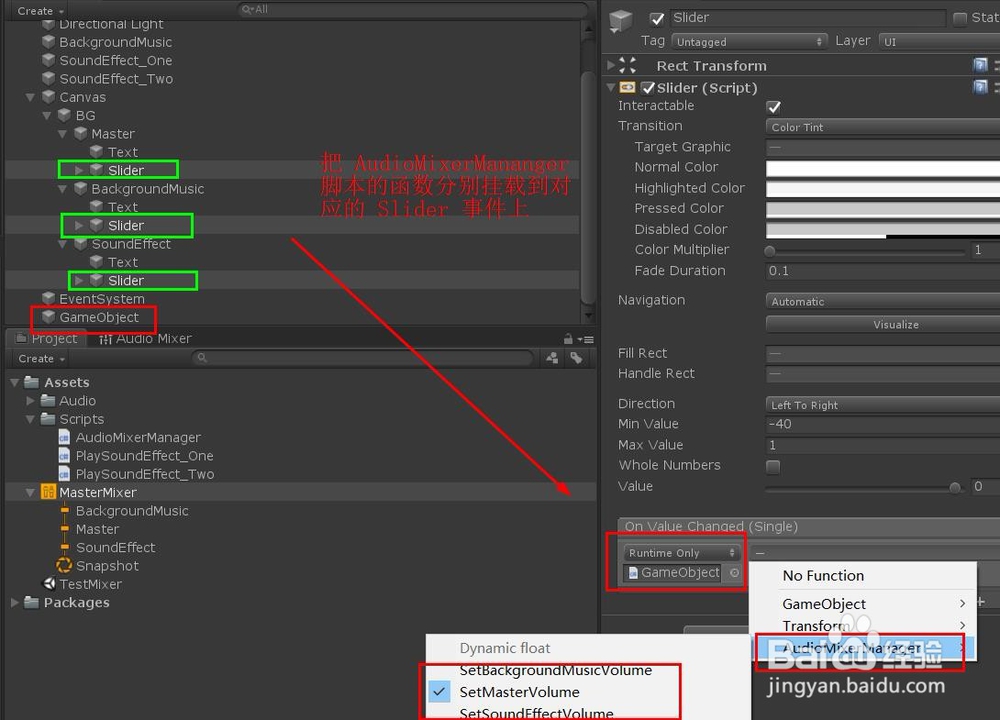Click the MasterMixer asset icon
This screenshot has width=1000, height=720.
point(48,492)
